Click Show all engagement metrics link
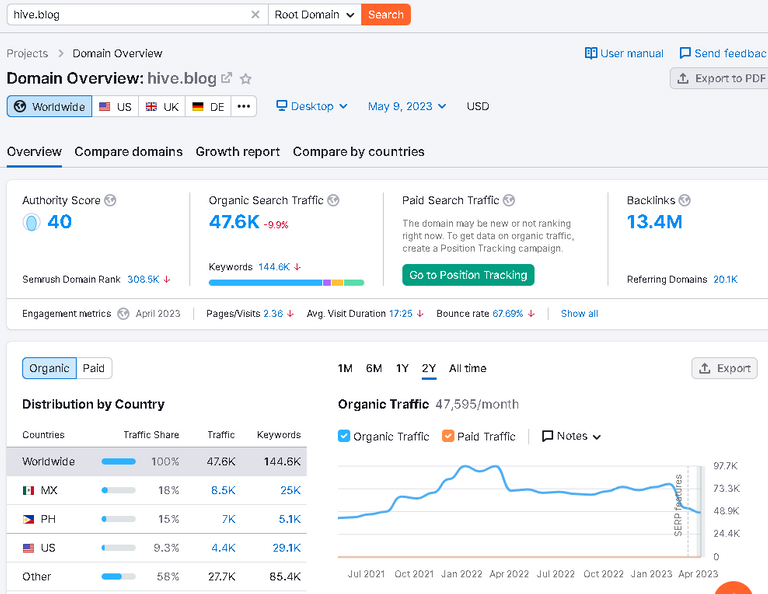This screenshot has height=594, width=768. (x=579, y=313)
